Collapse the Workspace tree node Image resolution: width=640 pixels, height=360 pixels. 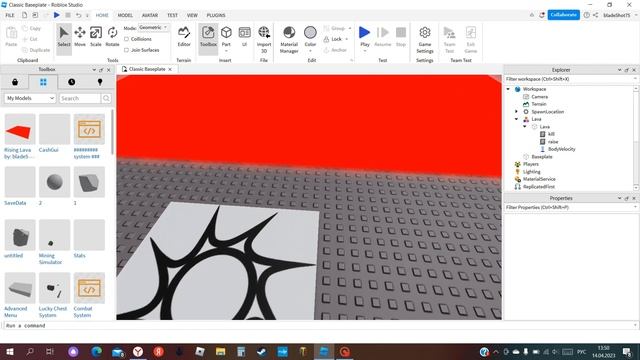pos(508,89)
